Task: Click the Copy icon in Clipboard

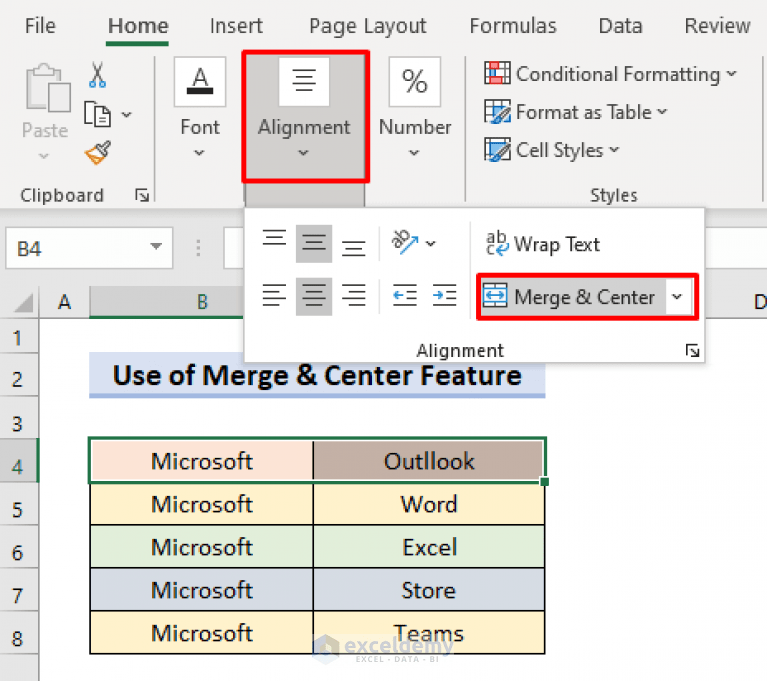Action: click(x=97, y=114)
